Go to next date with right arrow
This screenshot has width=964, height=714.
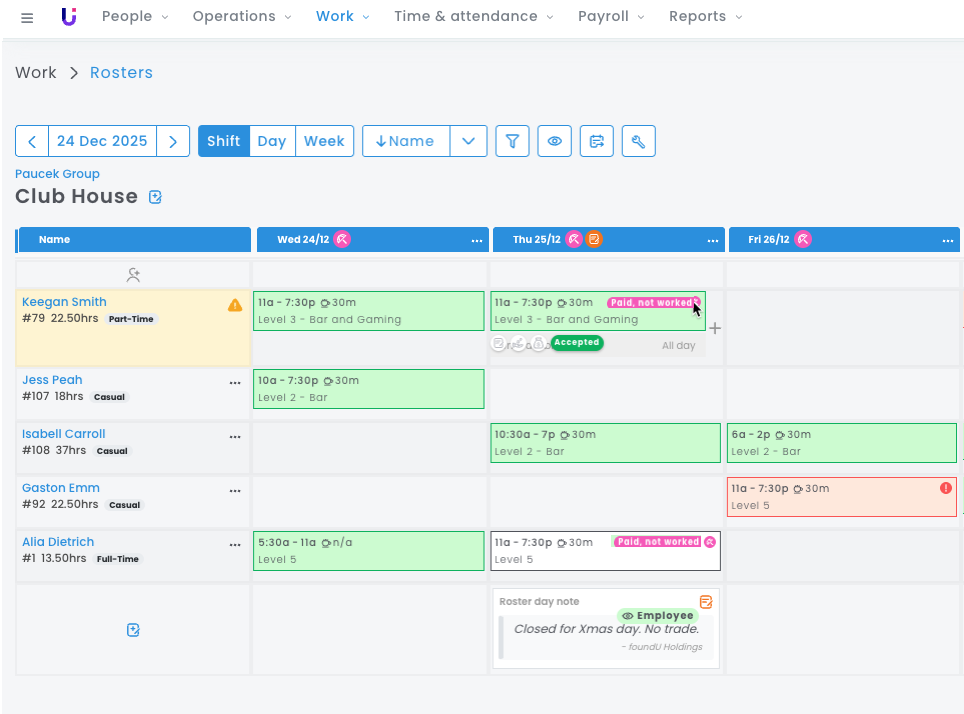[x=173, y=141]
